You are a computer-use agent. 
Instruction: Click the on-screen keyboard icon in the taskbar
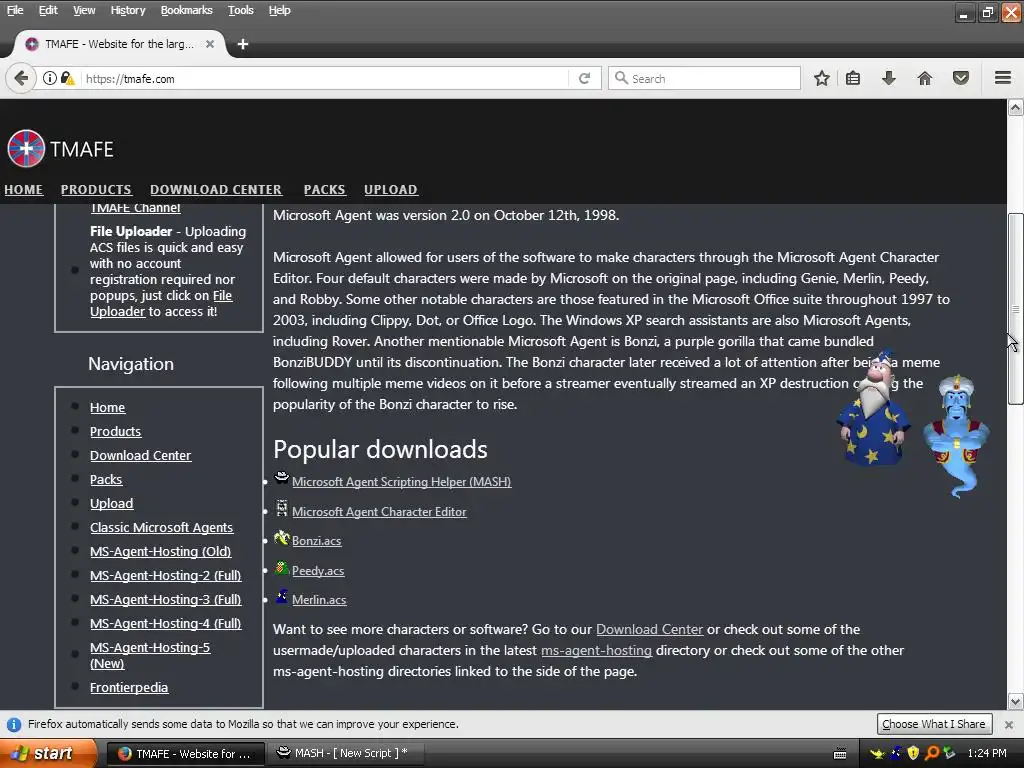pos(840,754)
